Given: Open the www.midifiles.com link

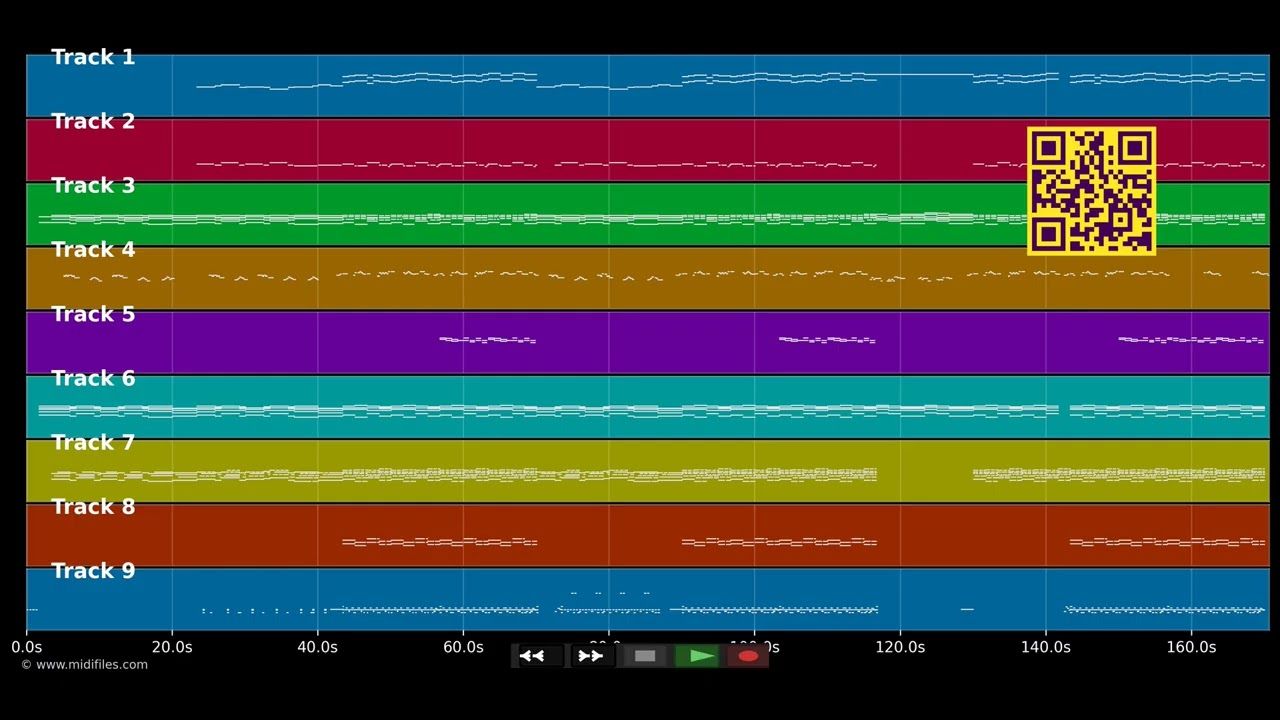Looking at the screenshot, I should point(84,665).
